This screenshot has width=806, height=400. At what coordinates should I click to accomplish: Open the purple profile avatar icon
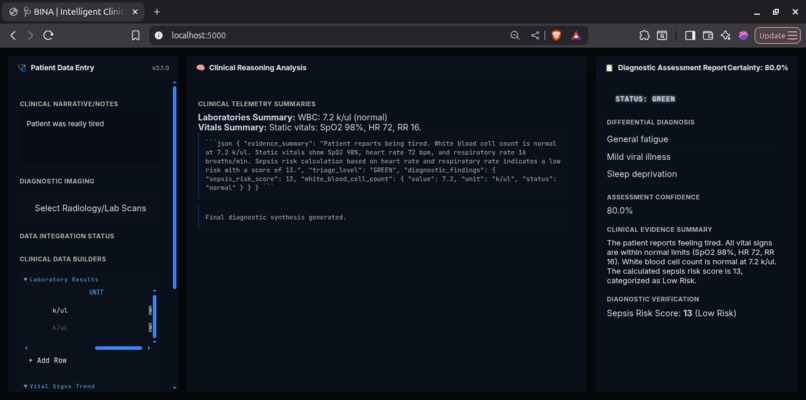743,35
